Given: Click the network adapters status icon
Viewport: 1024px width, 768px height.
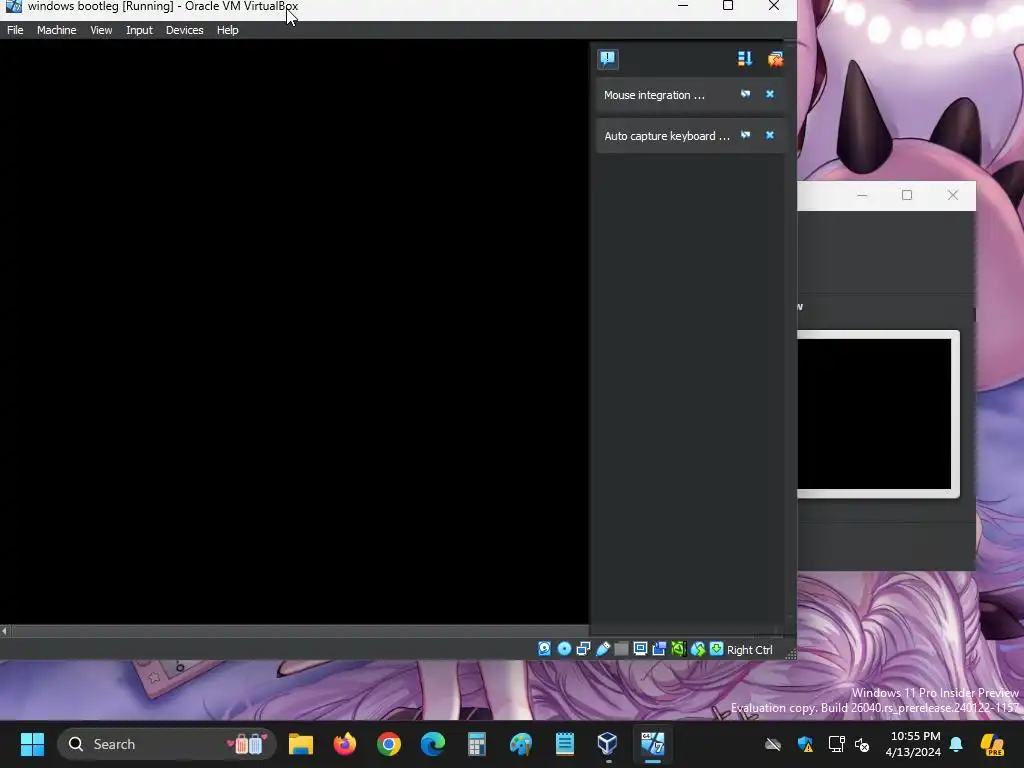Looking at the screenshot, I should point(583,648).
